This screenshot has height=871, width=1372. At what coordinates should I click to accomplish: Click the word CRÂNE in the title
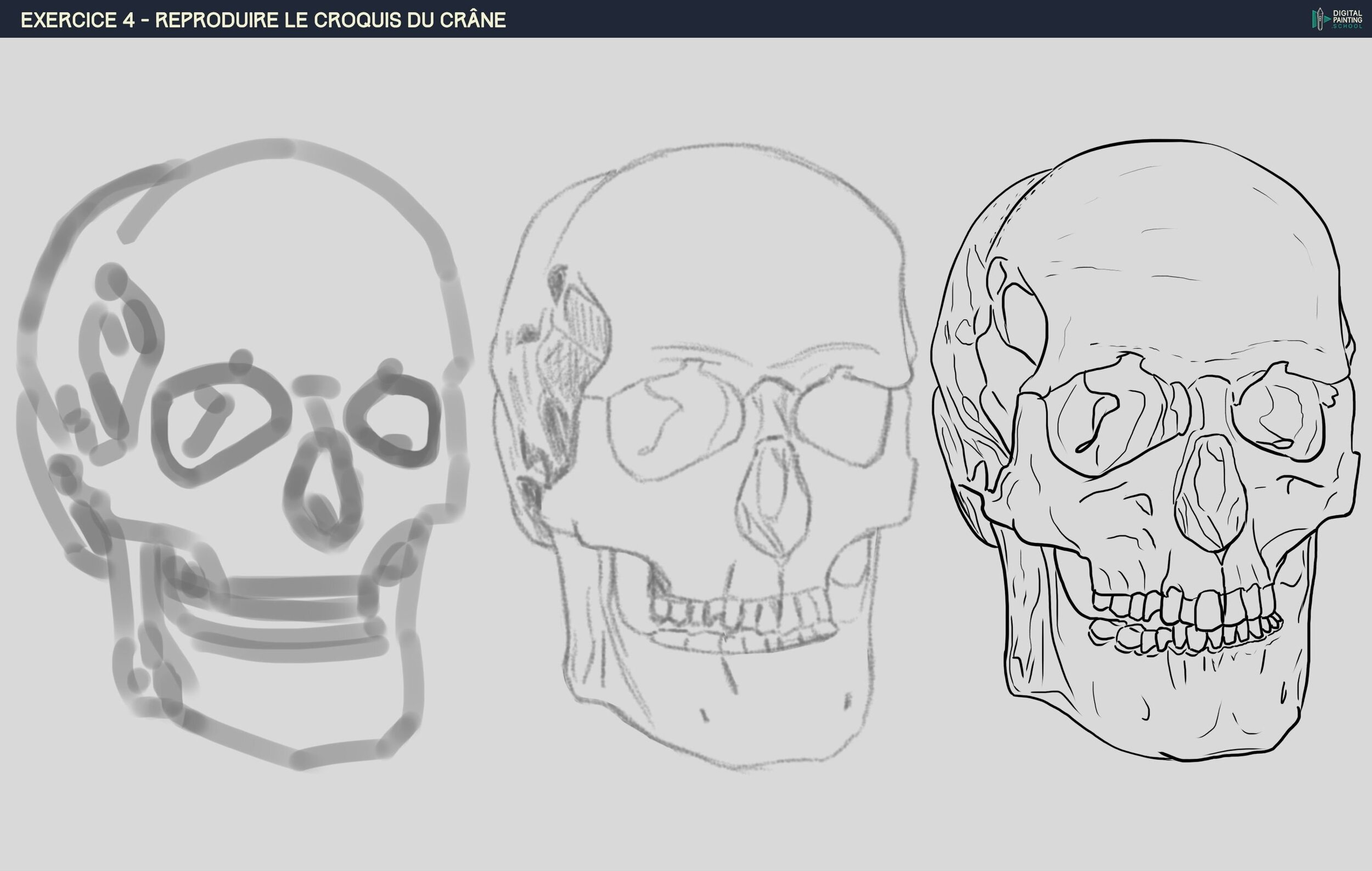pos(473,20)
